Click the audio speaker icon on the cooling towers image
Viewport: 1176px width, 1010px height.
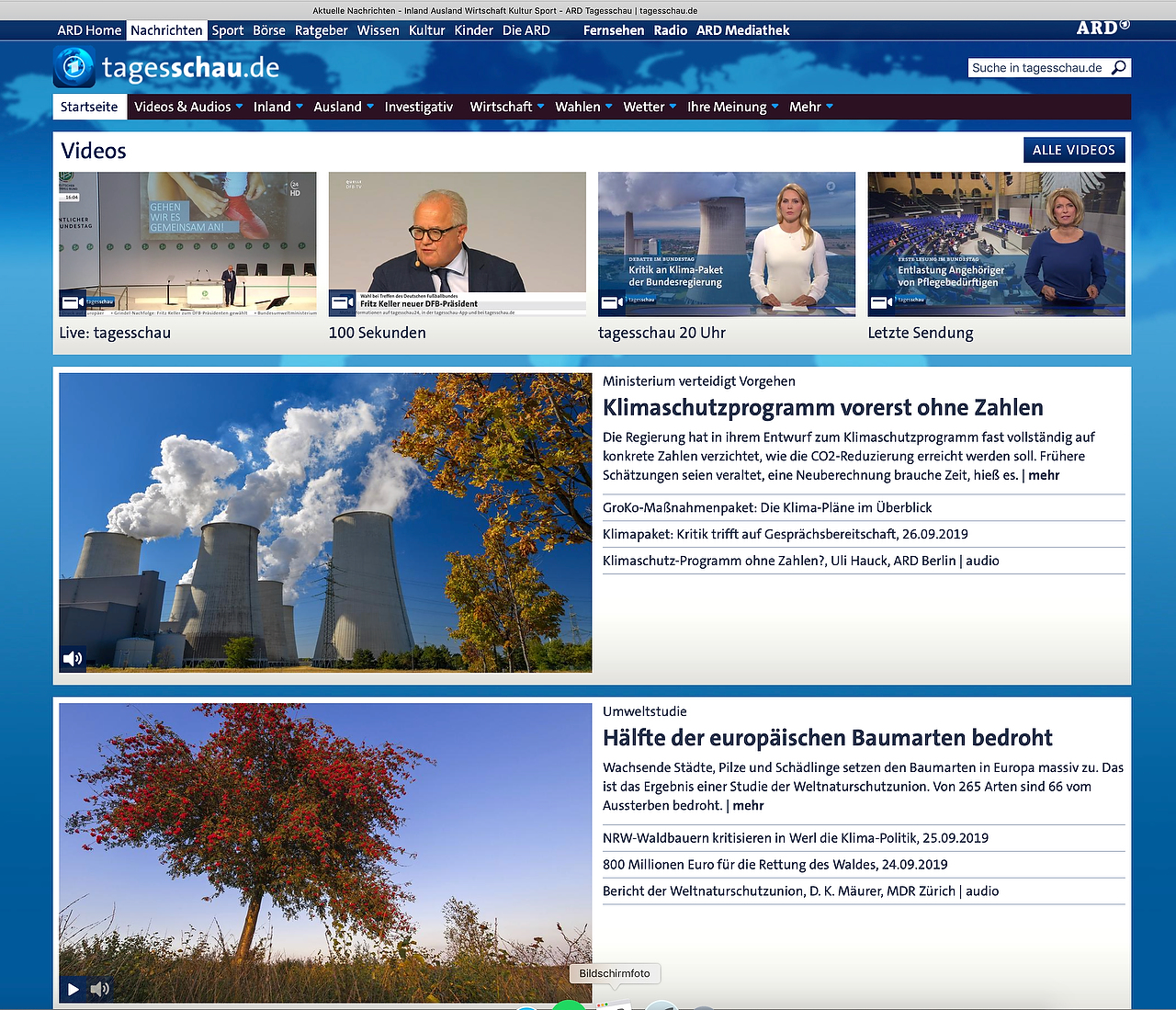73,658
